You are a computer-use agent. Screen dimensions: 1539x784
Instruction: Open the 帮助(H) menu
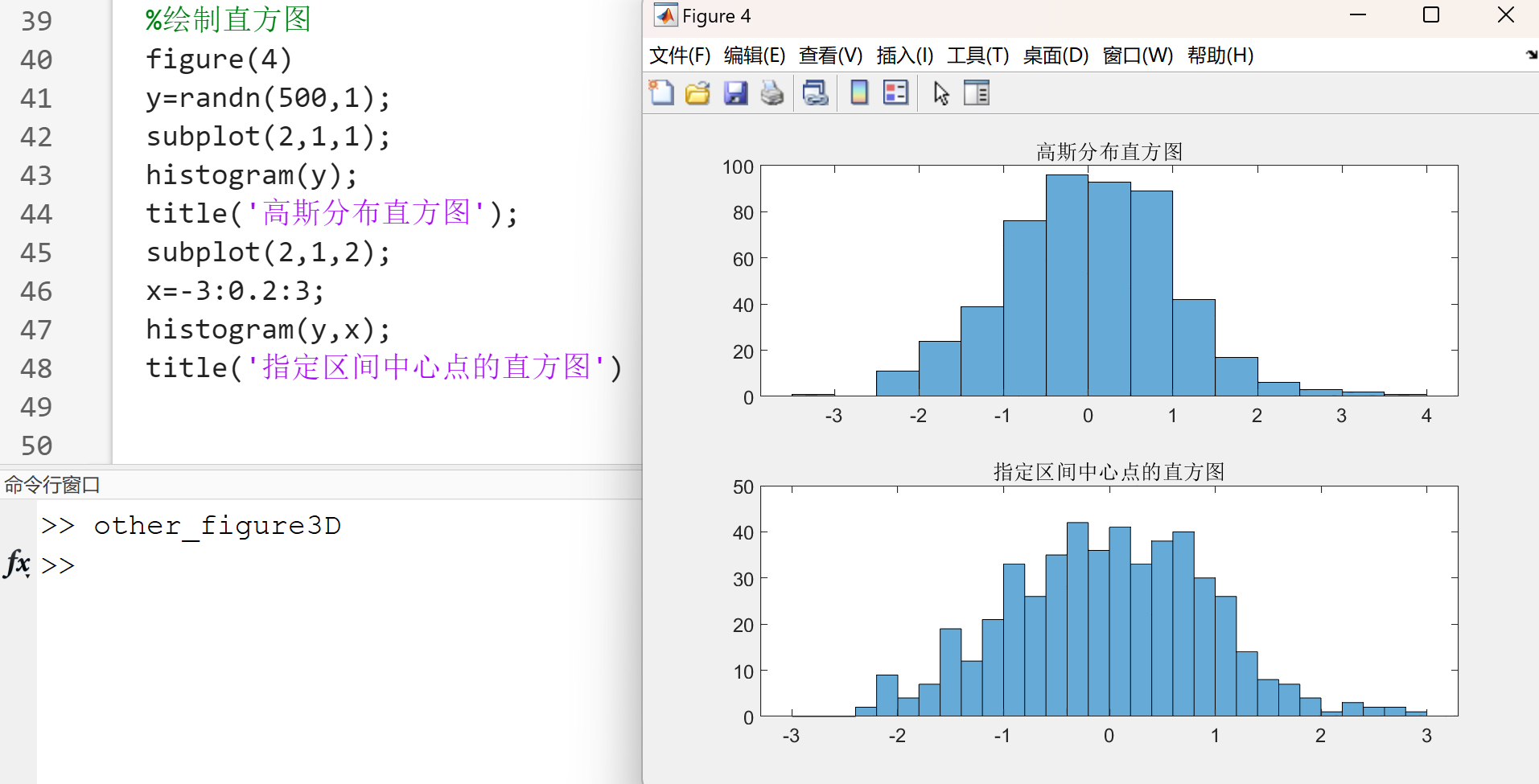click(x=1220, y=55)
